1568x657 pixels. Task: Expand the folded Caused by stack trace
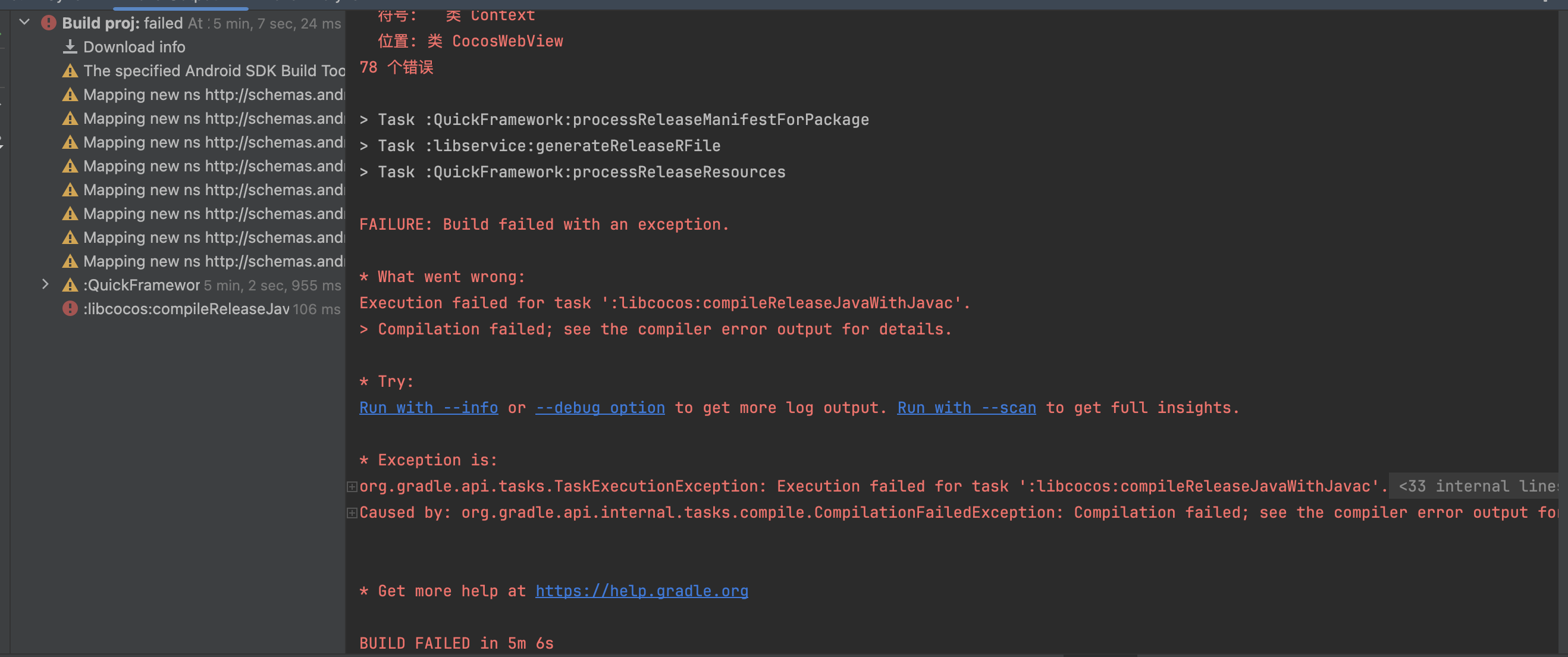[352, 513]
